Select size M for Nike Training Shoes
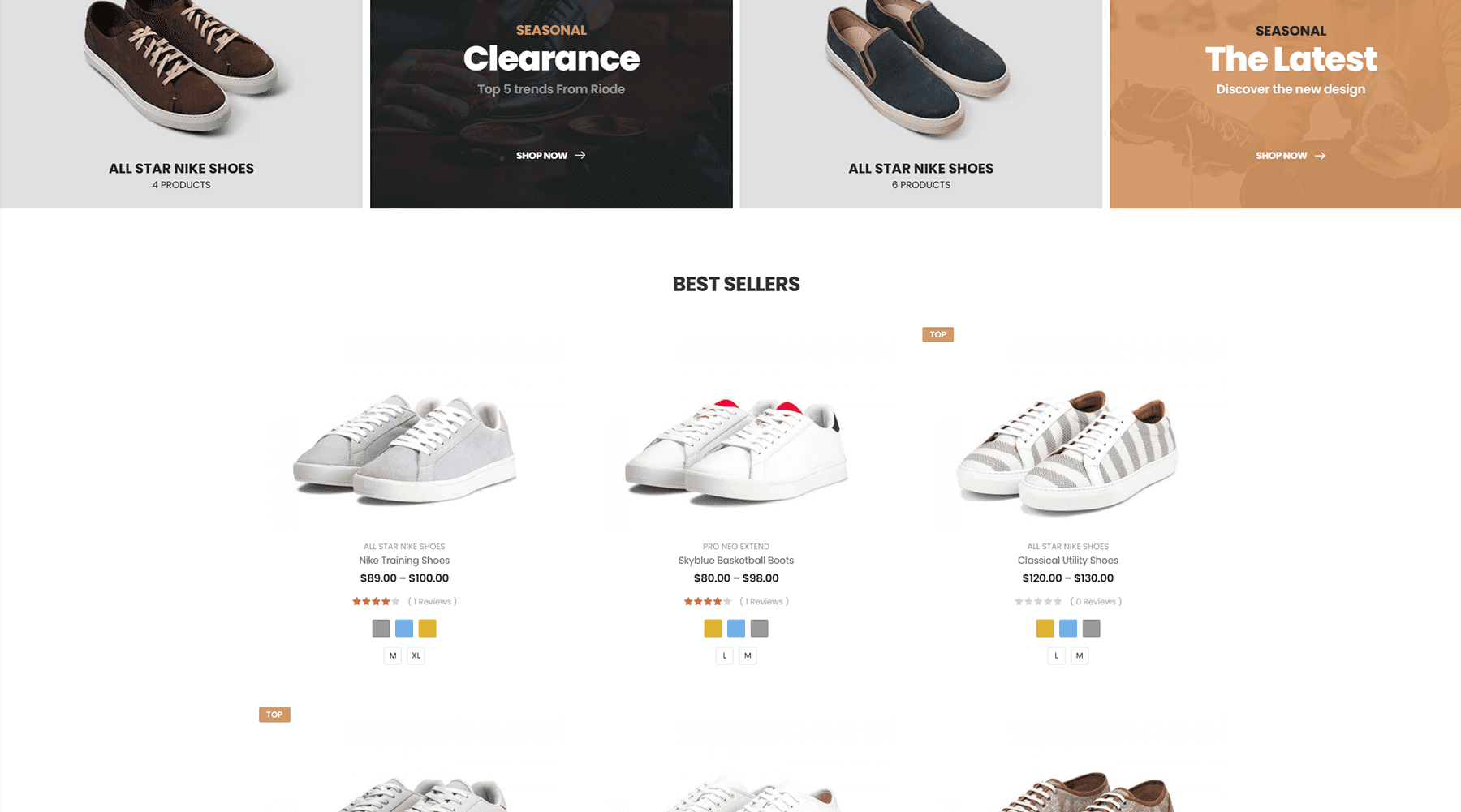Screen dimensions: 1461x812 (x=393, y=655)
